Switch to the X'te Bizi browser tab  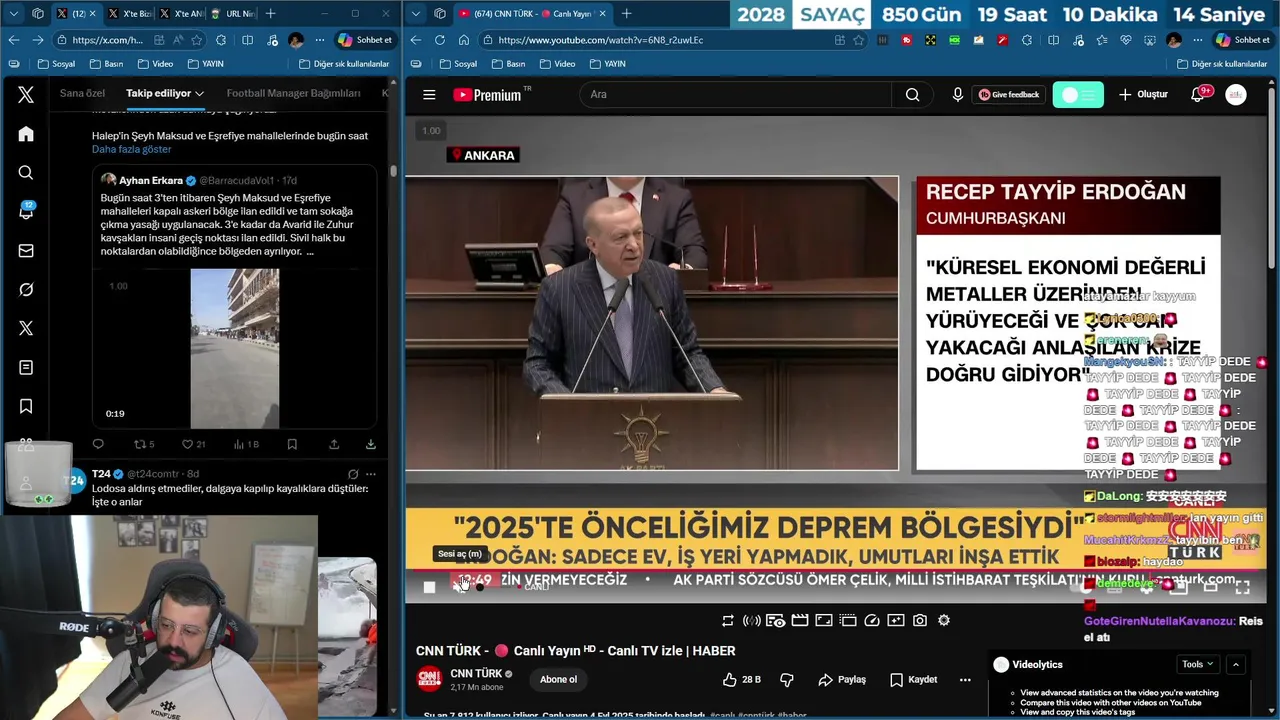pyautogui.click(x=128, y=13)
